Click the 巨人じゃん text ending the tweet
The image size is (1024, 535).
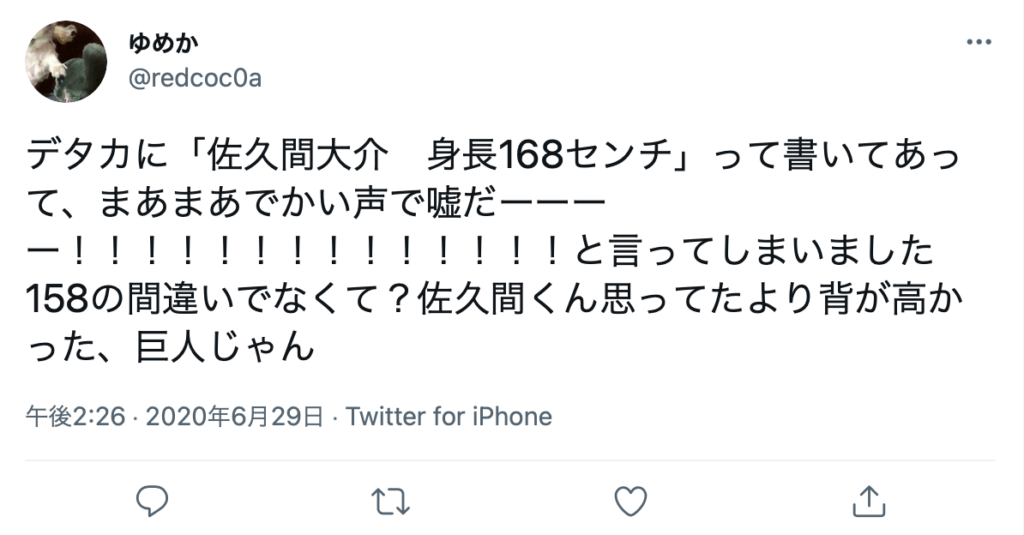pos(226,348)
